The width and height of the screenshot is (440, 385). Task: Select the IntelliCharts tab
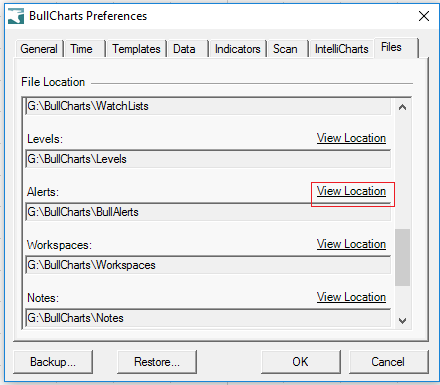342,49
